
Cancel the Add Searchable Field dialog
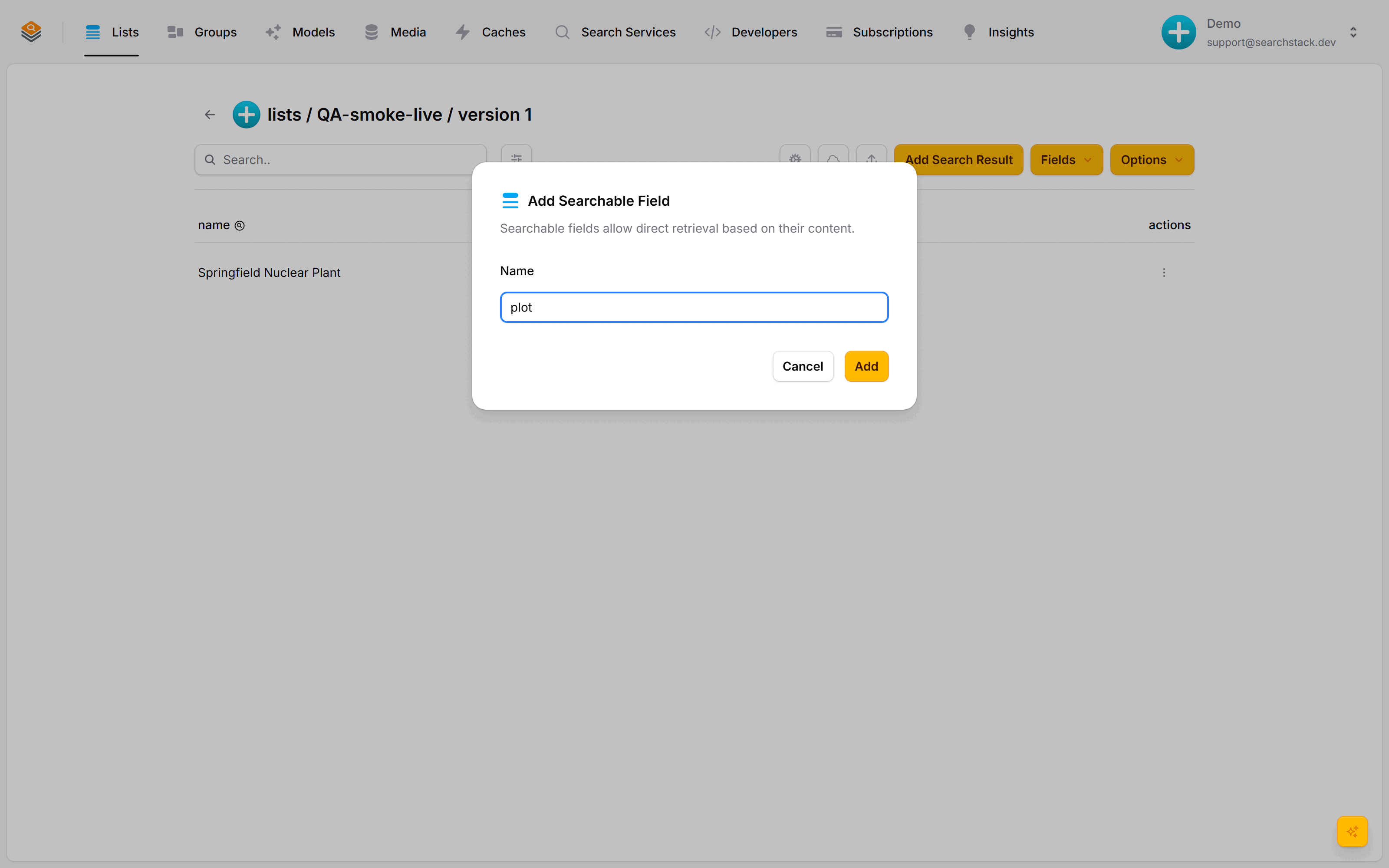point(803,366)
